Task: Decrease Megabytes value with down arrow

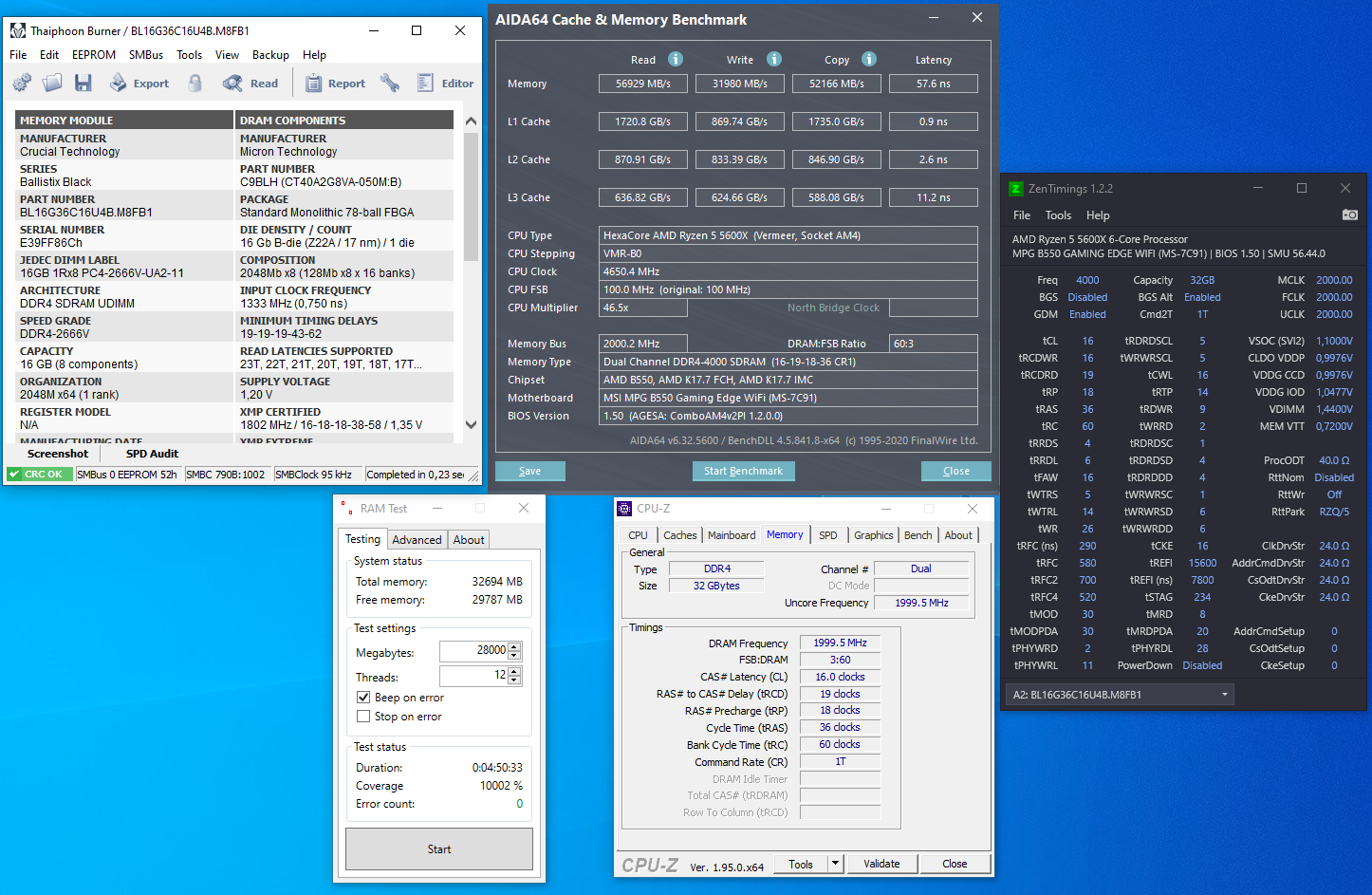Action: click(514, 655)
